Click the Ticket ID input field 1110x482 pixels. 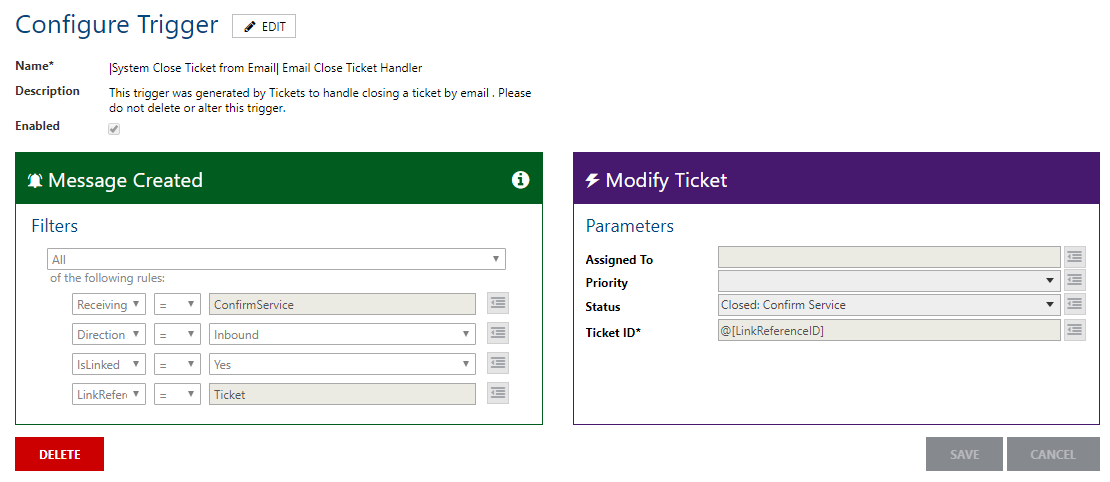(x=889, y=330)
